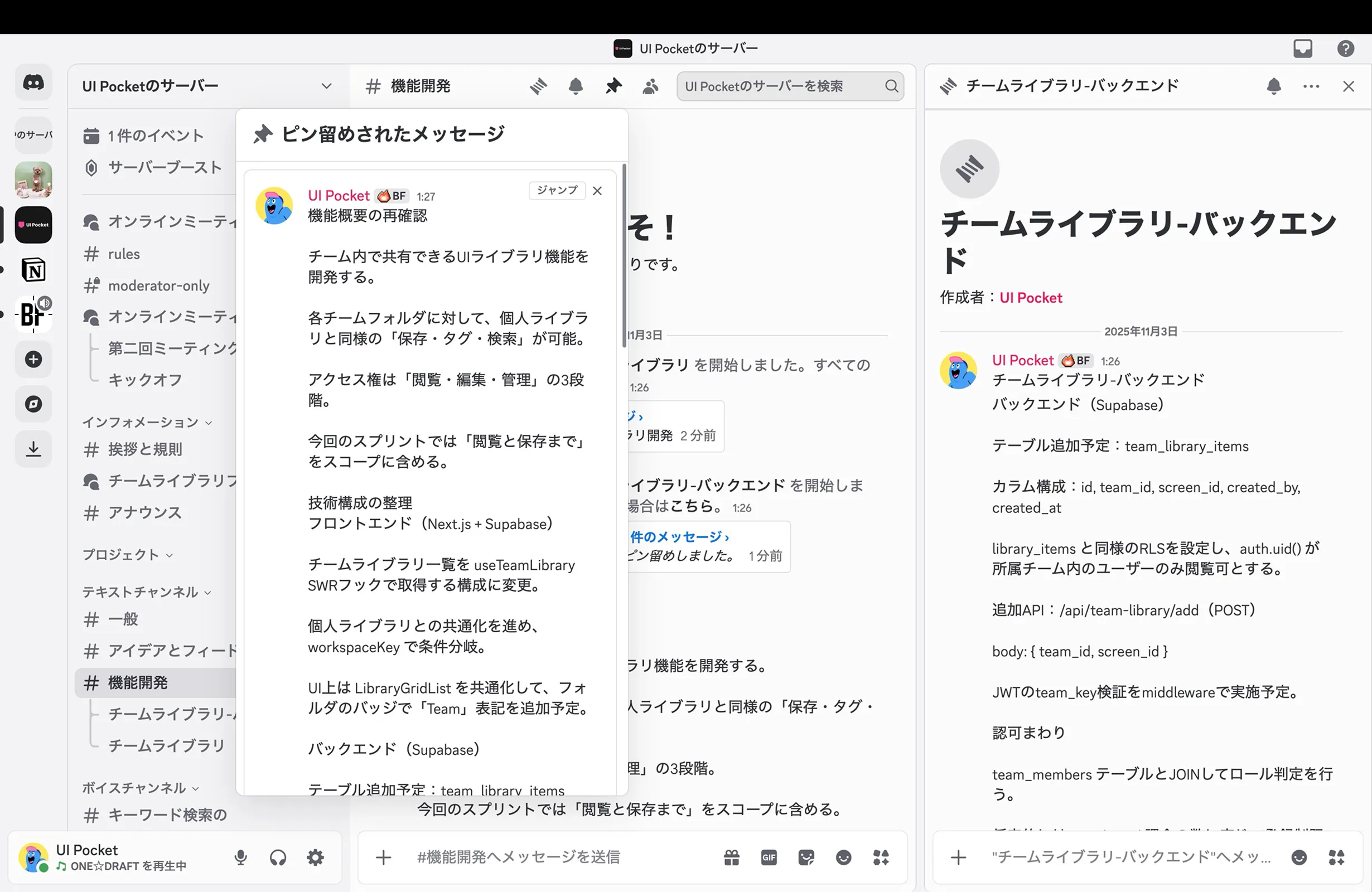
Task: Toggle thread notification bell in right panel
Action: 1274,86
